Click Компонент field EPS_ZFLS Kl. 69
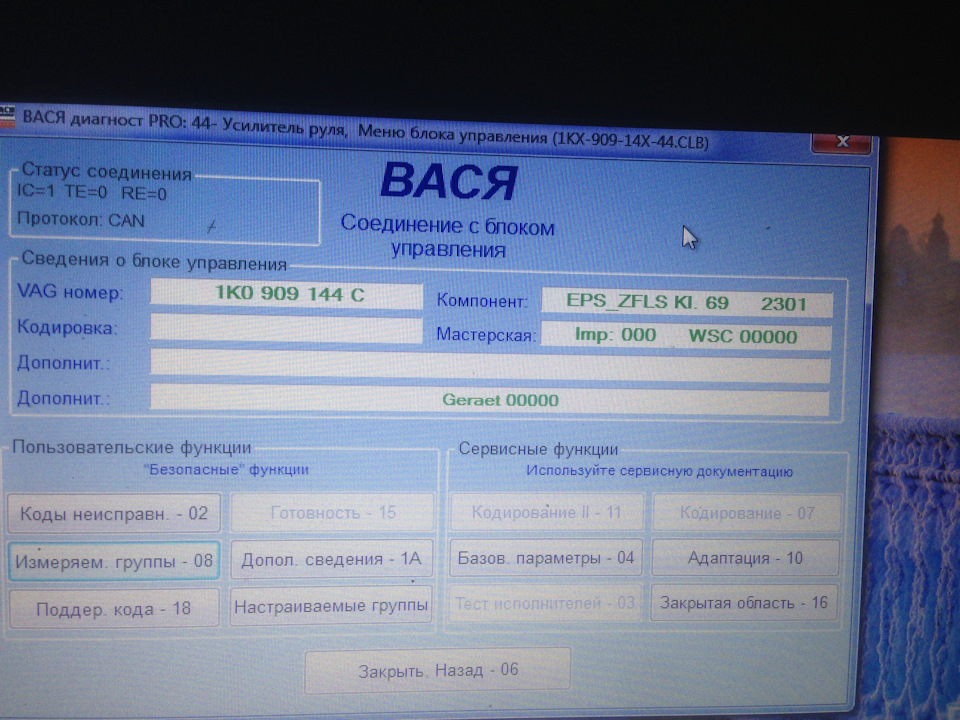Image resolution: width=960 pixels, height=720 pixels. [686, 302]
